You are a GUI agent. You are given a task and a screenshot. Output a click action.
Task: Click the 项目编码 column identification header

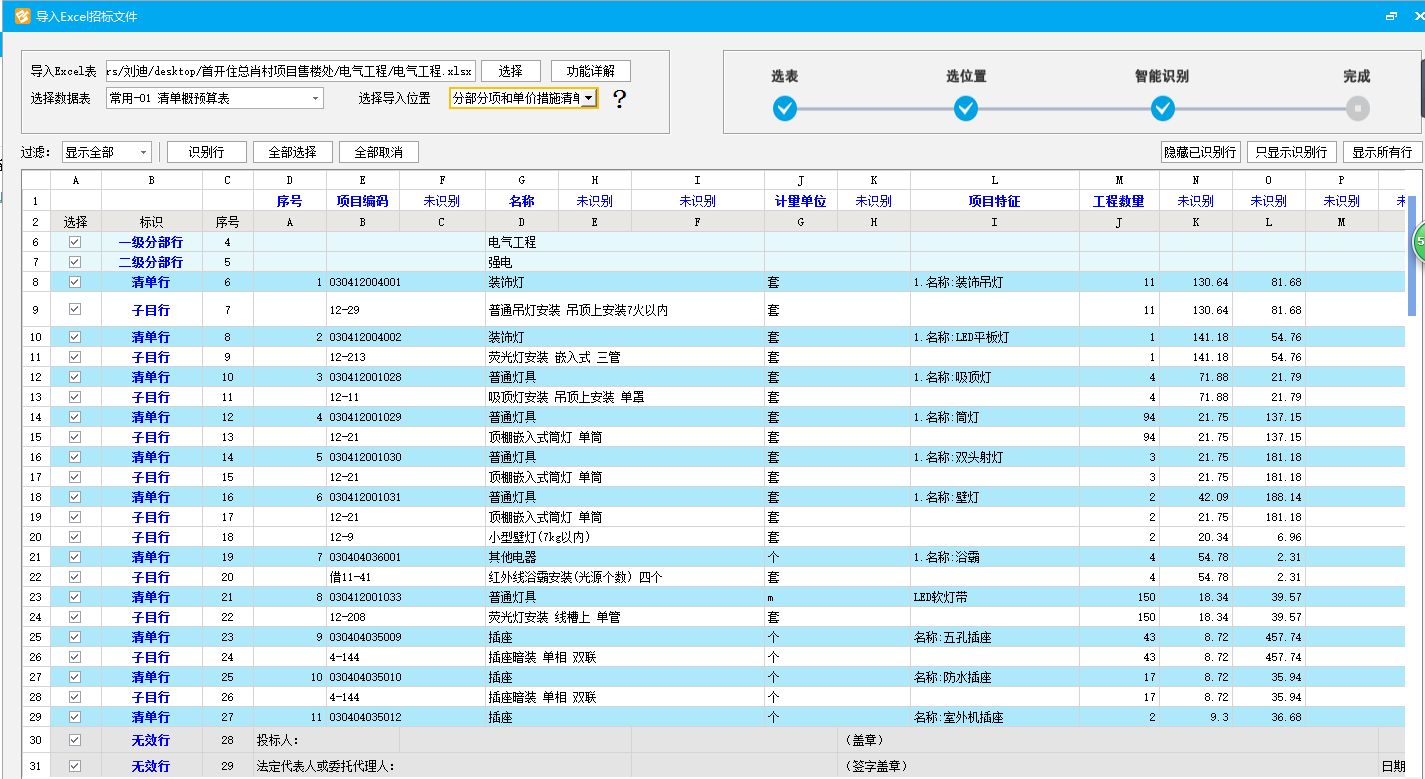363,201
